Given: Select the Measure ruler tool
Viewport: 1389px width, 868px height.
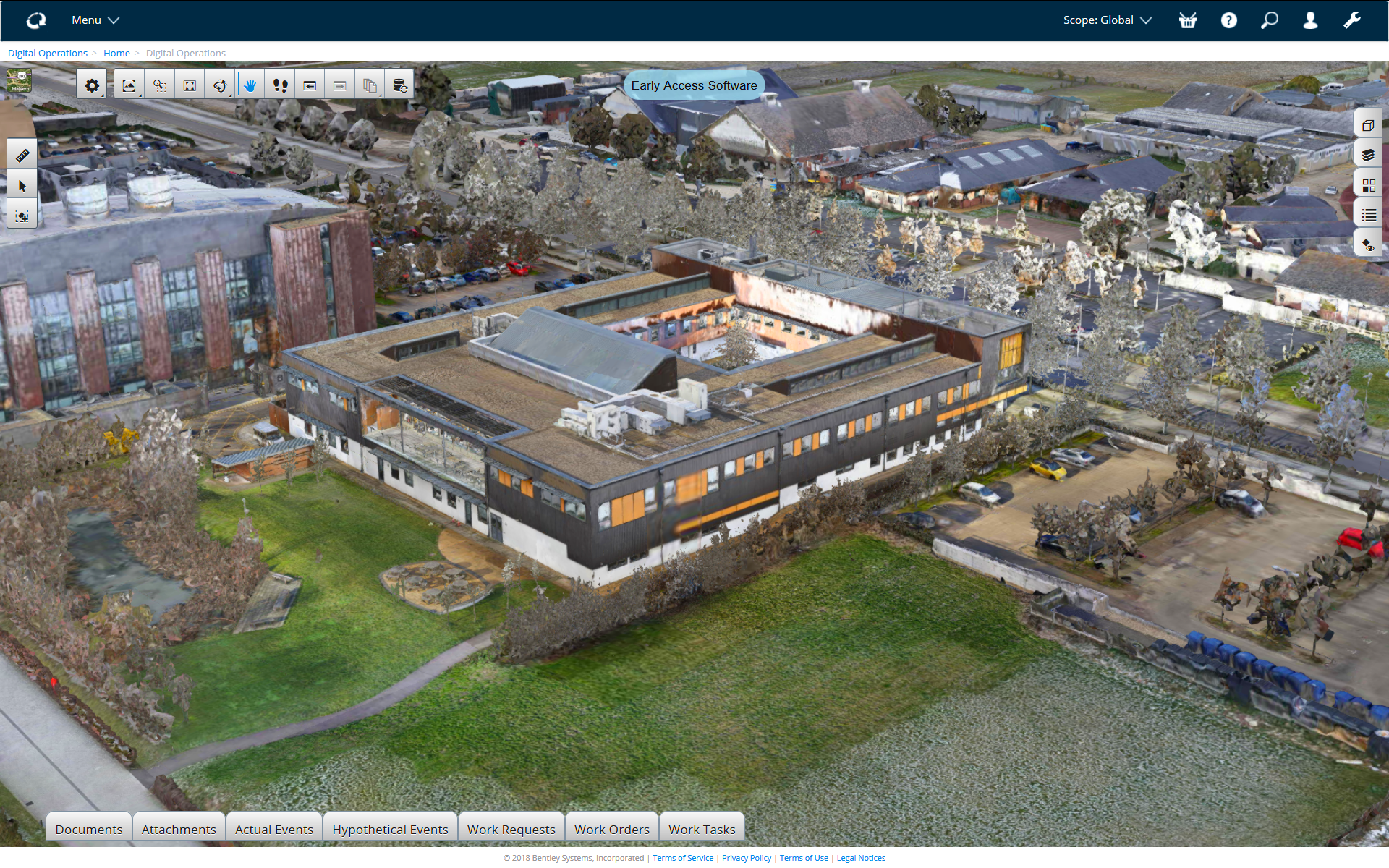Looking at the screenshot, I should [x=22, y=156].
